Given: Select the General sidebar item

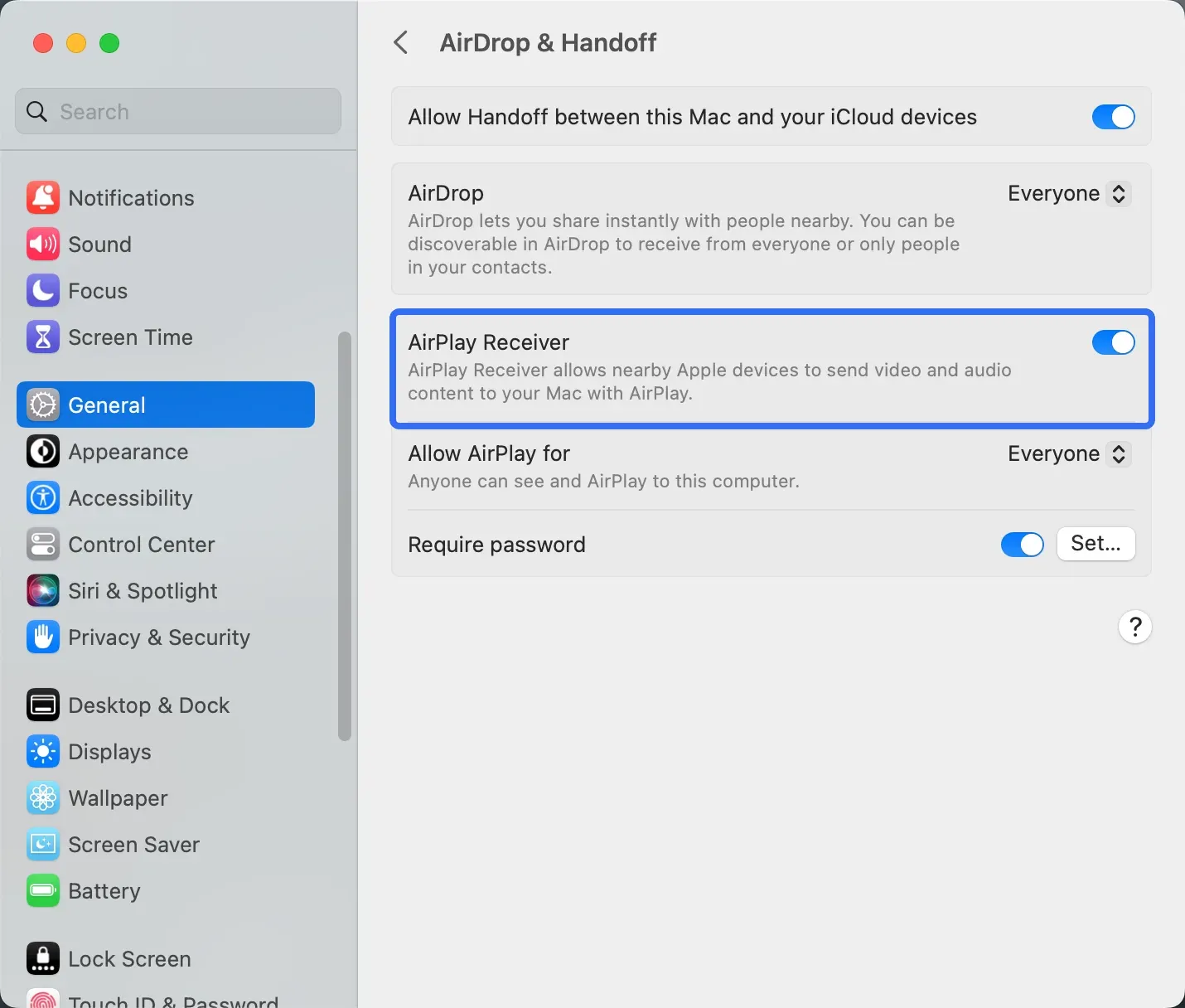Looking at the screenshot, I should pos(166,405).
